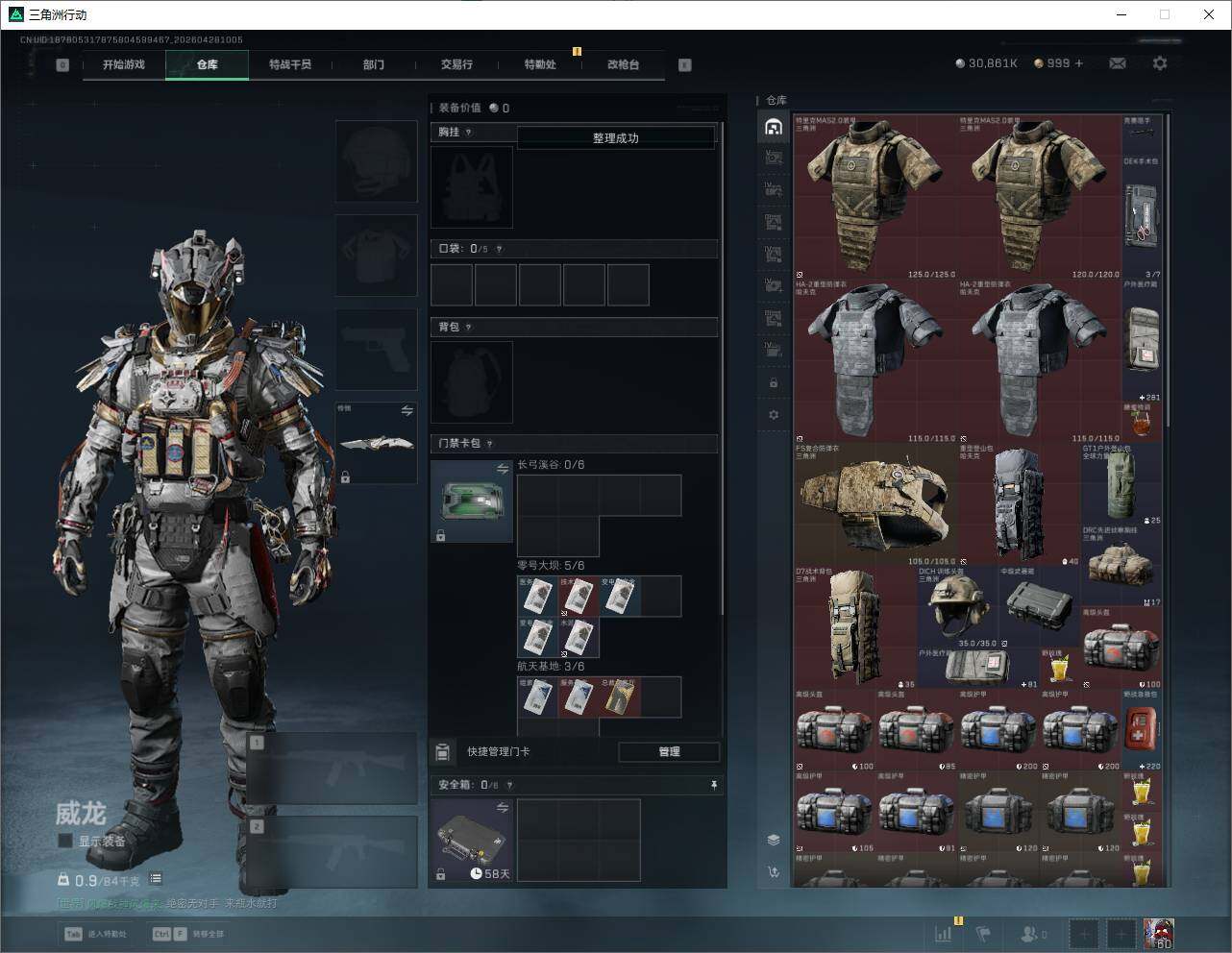Click the keycard quick-manage icon beside 快捷管理门卡
This screenshot has width=1232, height=953.
443,751
